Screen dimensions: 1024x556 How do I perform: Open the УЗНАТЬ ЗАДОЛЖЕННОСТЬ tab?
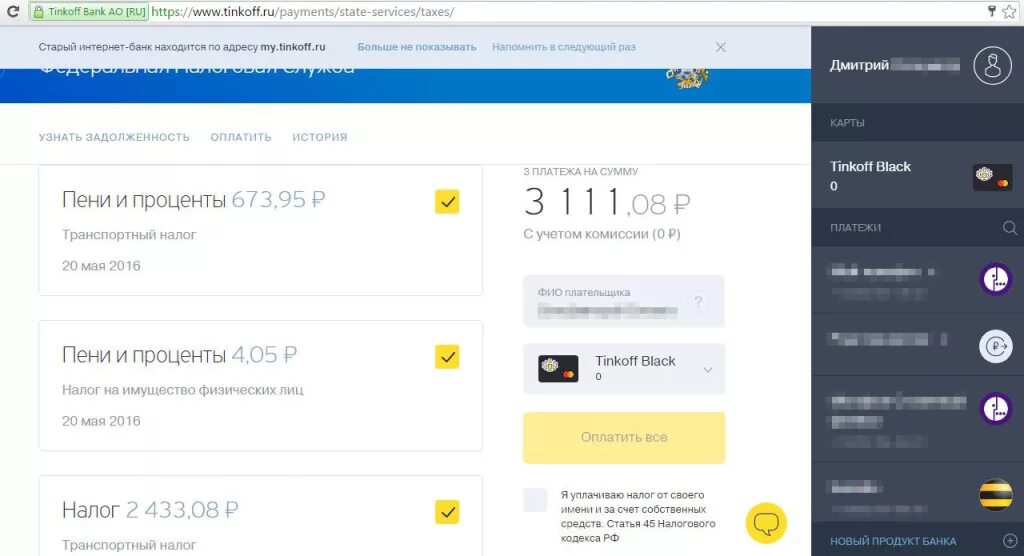114,137
